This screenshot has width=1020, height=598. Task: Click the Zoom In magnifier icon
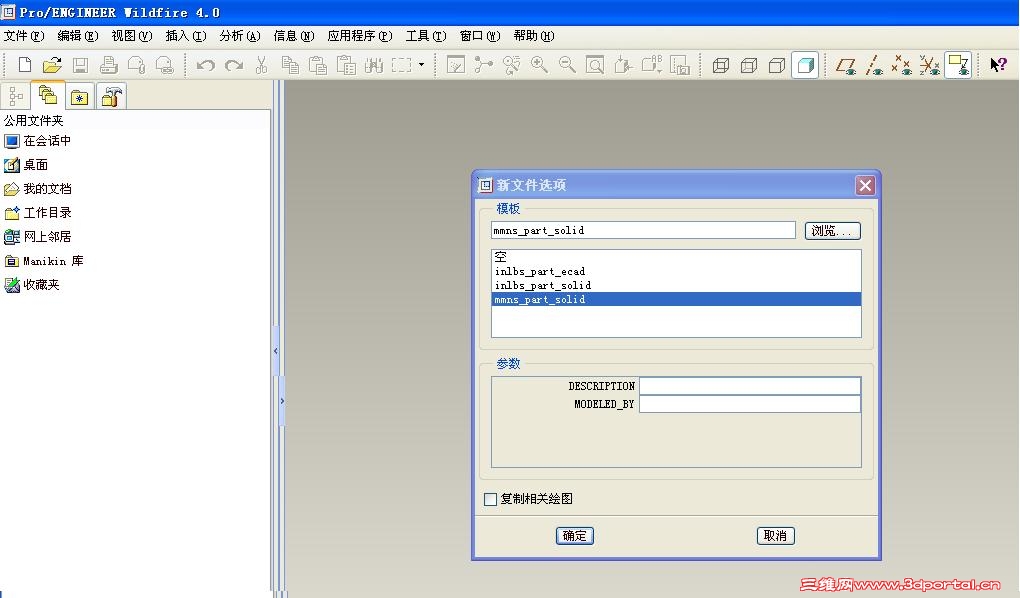coord(539,64)
